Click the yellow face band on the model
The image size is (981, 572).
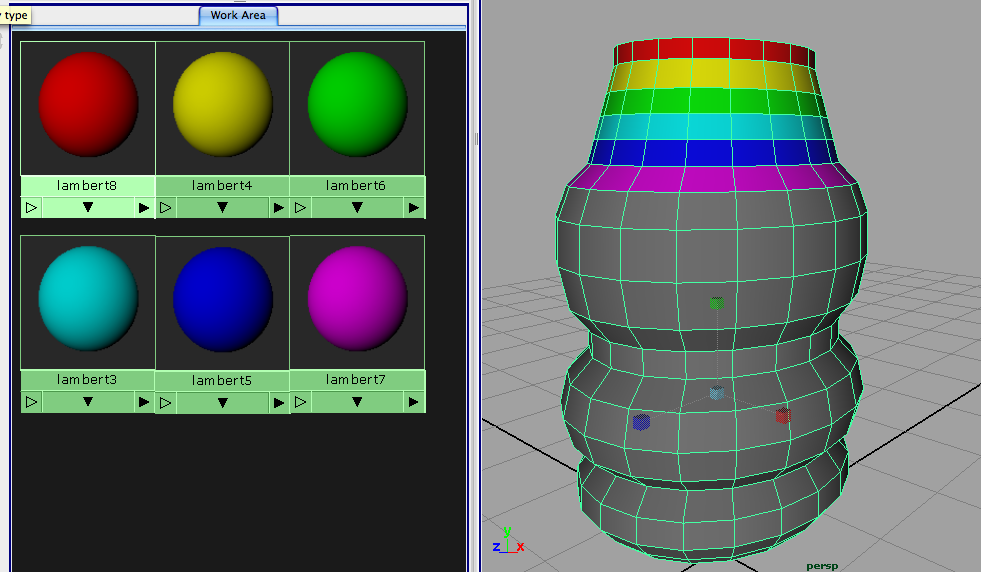click(x=714, y=74)
